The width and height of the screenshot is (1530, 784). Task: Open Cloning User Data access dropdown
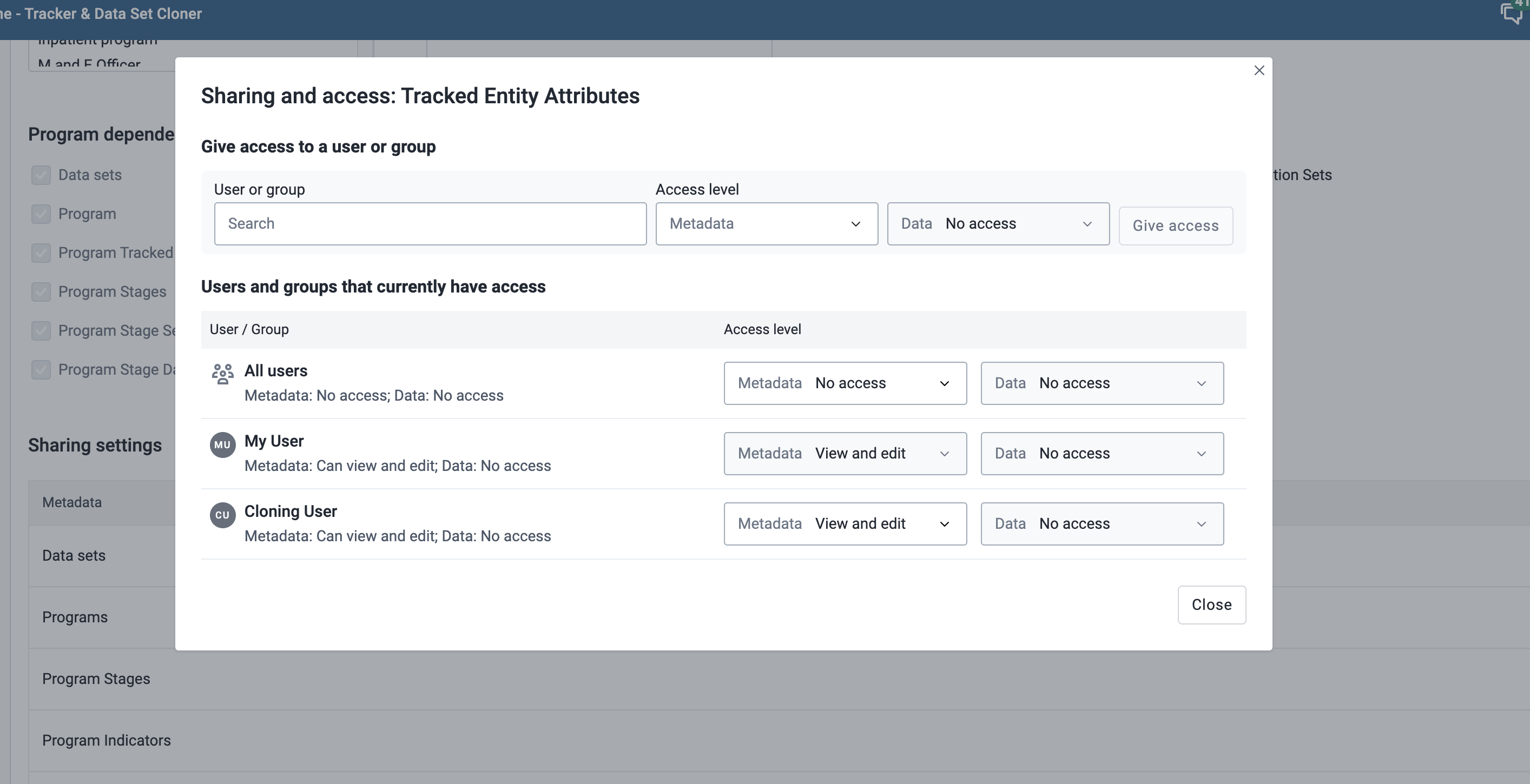click(x=1102, y=524)
